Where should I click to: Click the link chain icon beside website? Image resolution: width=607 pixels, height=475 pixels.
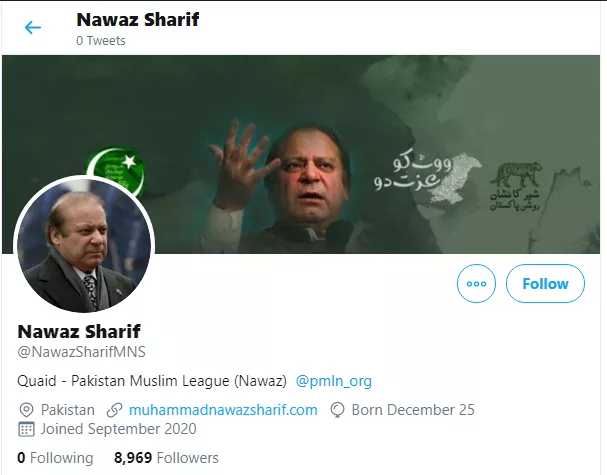(114, 410)
